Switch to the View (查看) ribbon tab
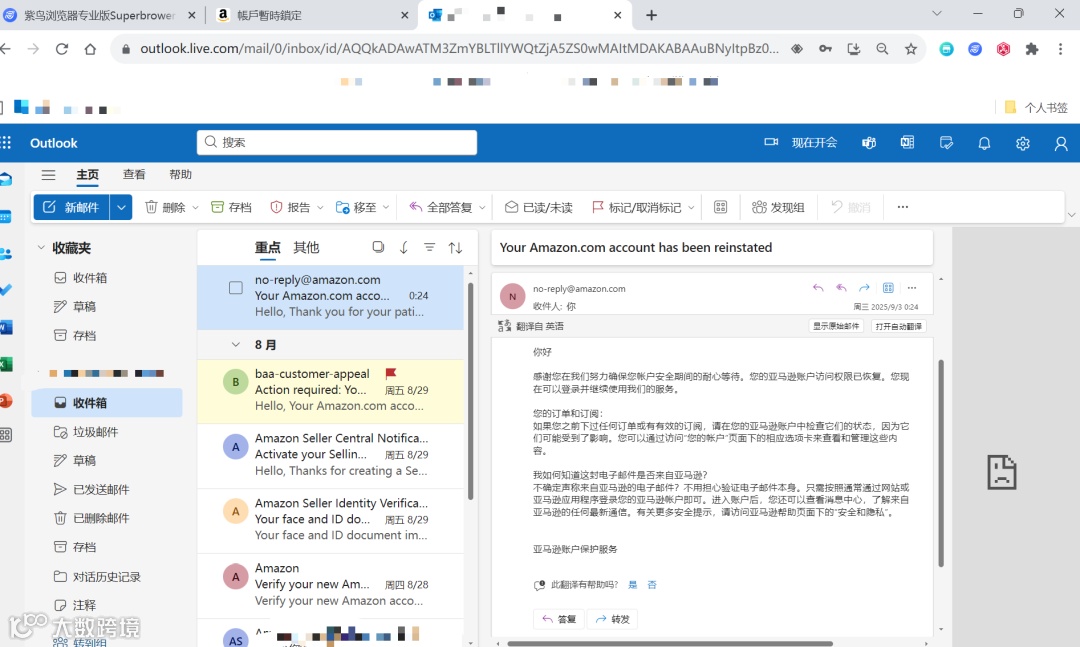Viewport: 1080px width, 647px height. [134, 175]
